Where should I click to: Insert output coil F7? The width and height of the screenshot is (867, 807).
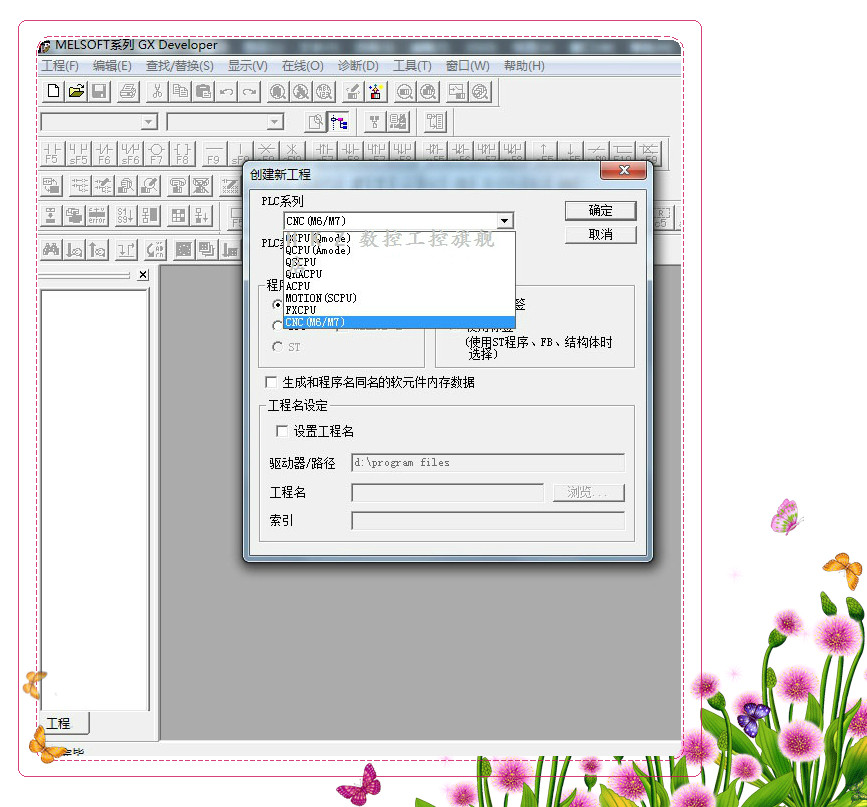pyautogui.click(x=156, y=153)
